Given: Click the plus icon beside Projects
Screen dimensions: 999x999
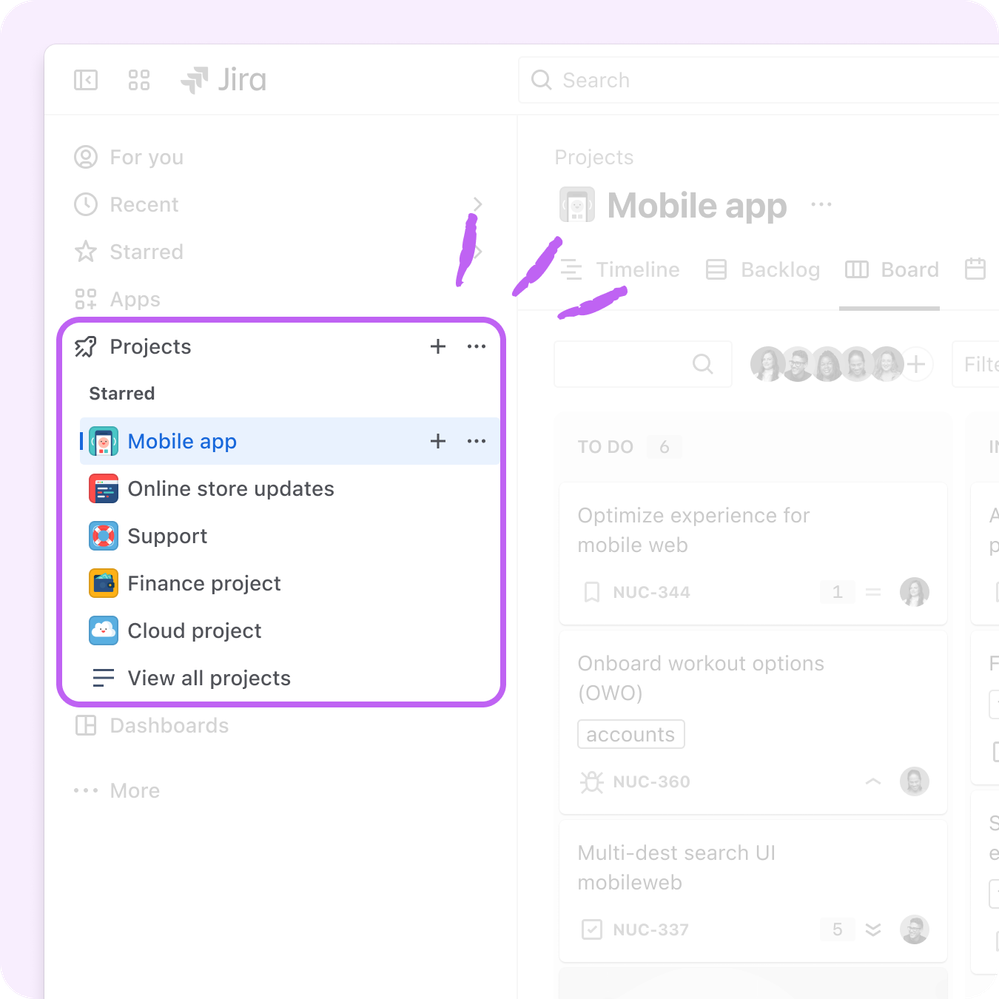Looking at the screenshot, I should [438, 347].
